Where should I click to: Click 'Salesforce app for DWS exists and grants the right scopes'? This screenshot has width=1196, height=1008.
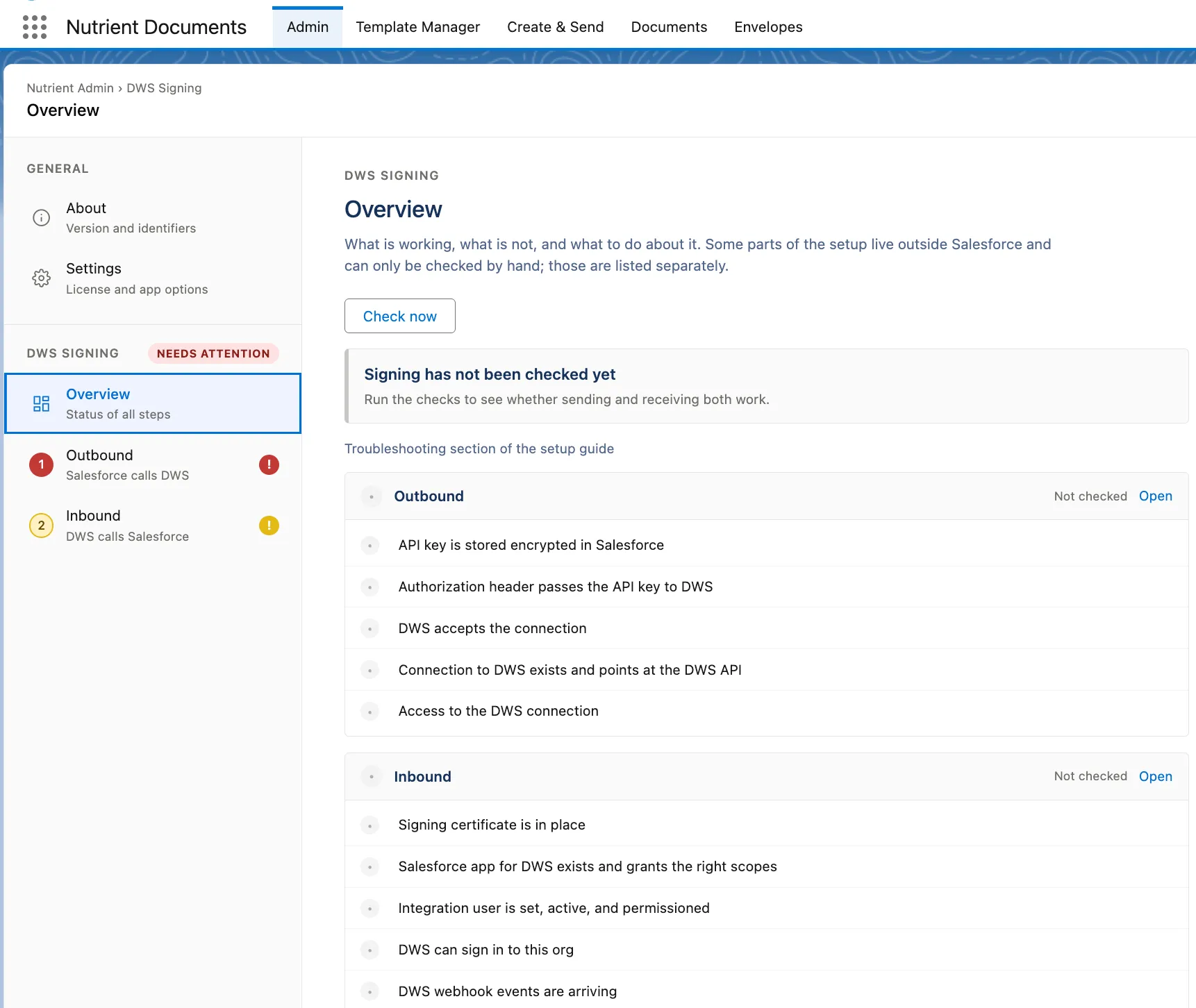(x=588, y=866)
